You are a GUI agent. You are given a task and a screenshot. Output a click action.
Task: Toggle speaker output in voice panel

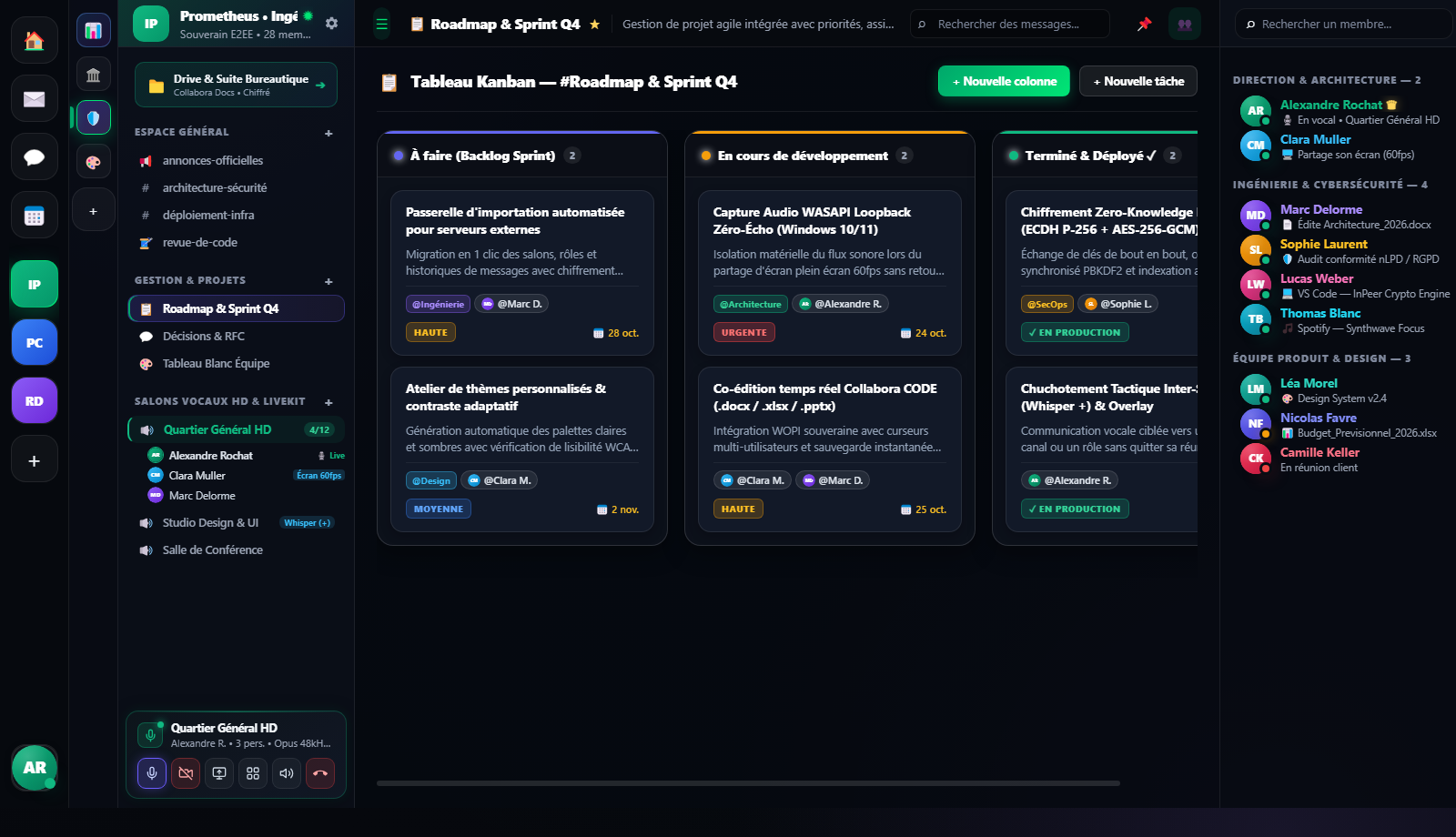point(287,773)
